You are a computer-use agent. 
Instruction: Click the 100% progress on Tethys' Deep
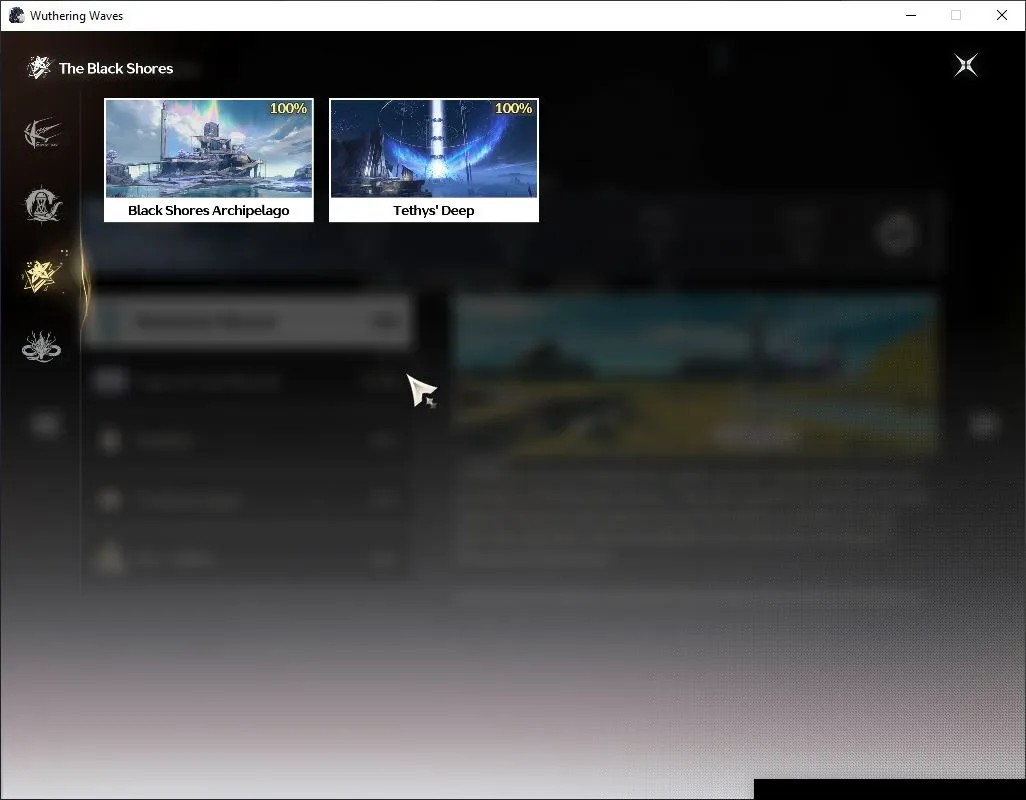[514, 109]
